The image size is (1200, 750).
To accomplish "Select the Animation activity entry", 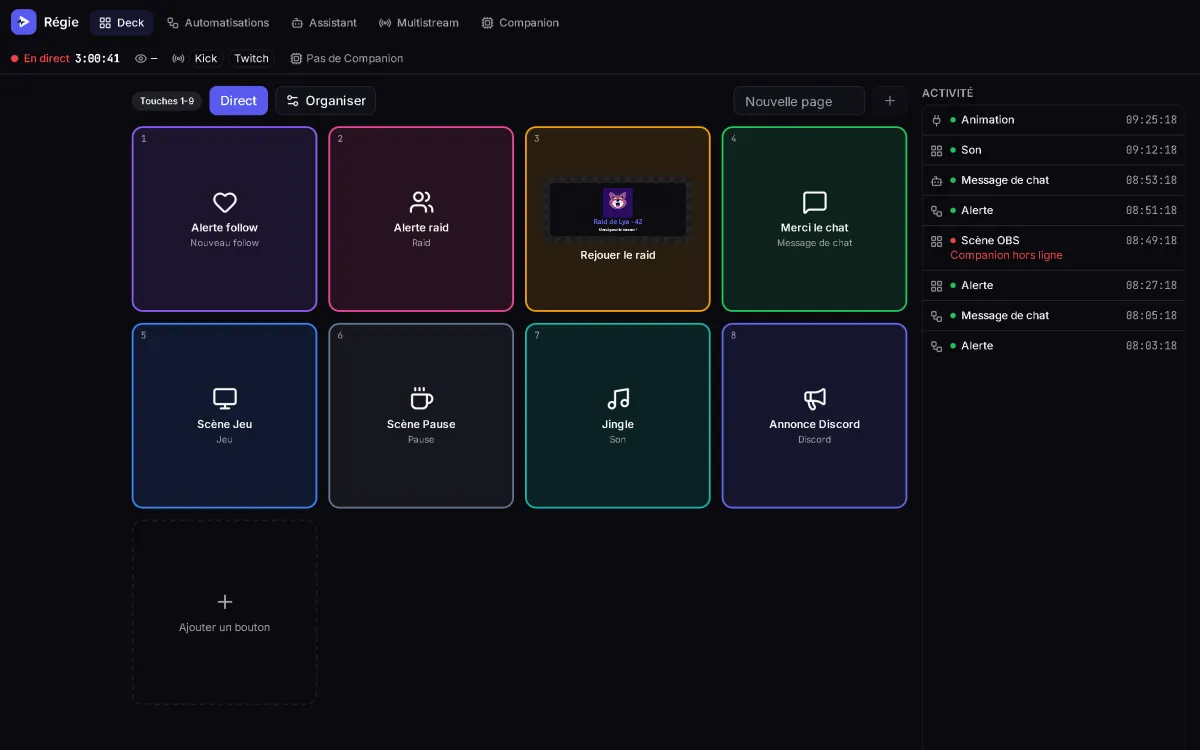I will coord(1053,120).
